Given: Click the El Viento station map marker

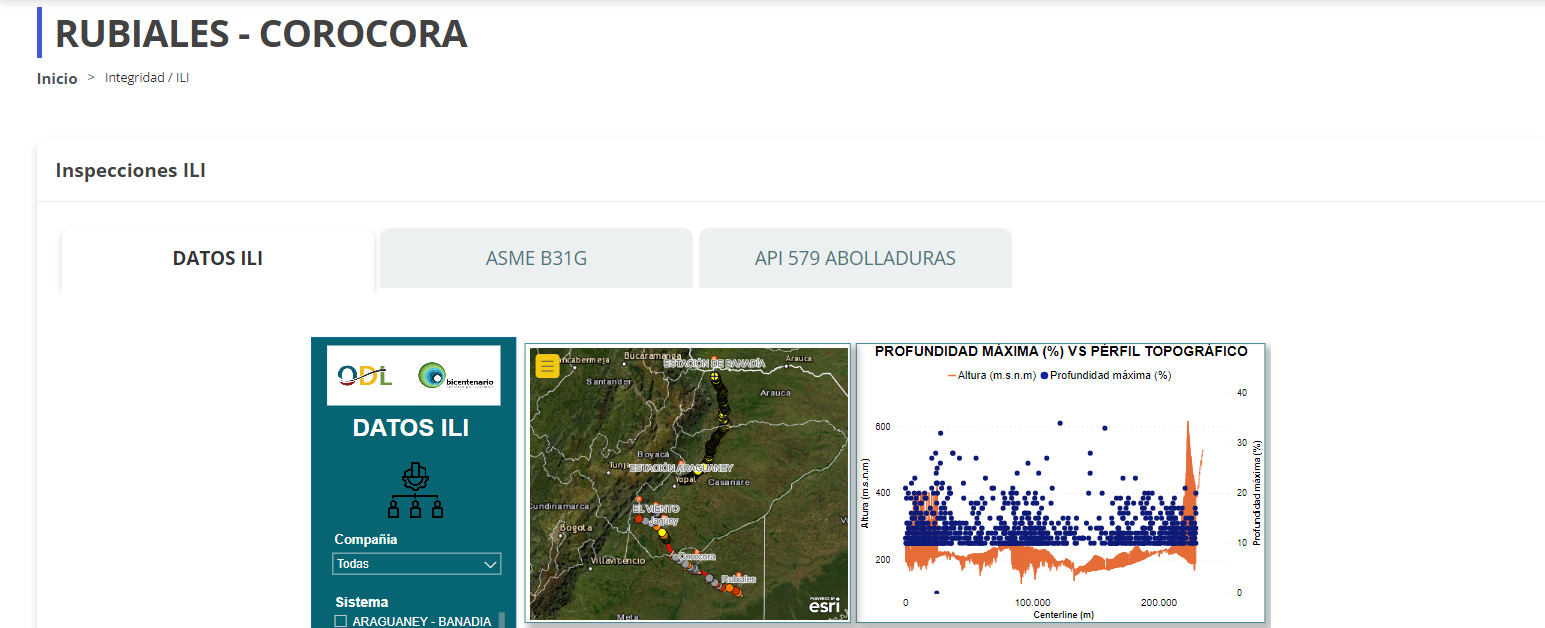Looking at the screenshot, I should 639,498.
